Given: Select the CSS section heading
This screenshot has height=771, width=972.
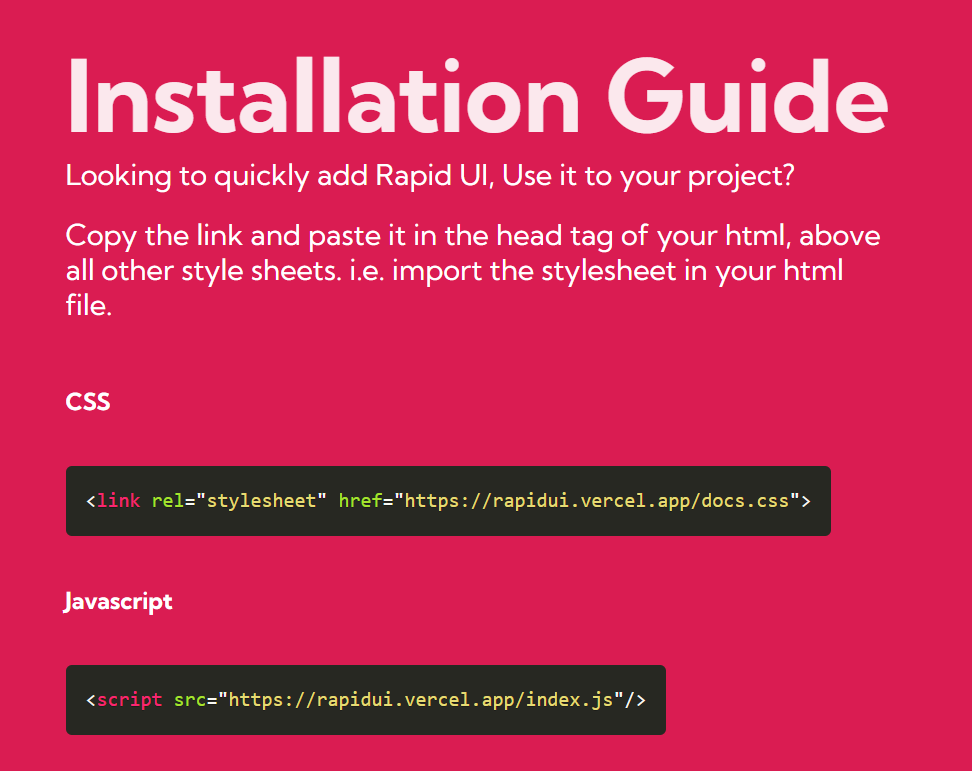Looking at the screenshot, I should (87, 401).
